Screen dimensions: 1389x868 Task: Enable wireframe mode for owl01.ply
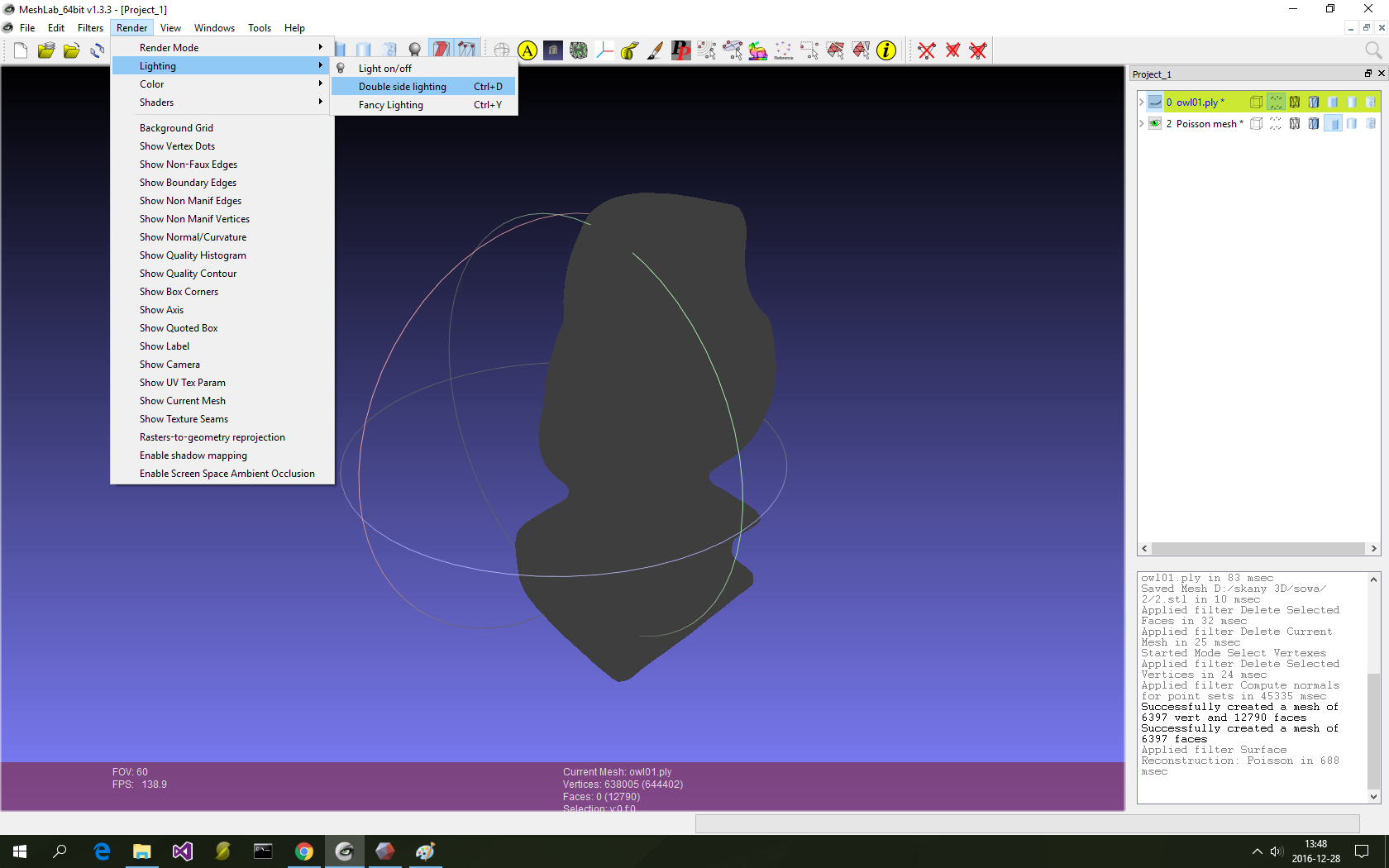pos(1295,102)
